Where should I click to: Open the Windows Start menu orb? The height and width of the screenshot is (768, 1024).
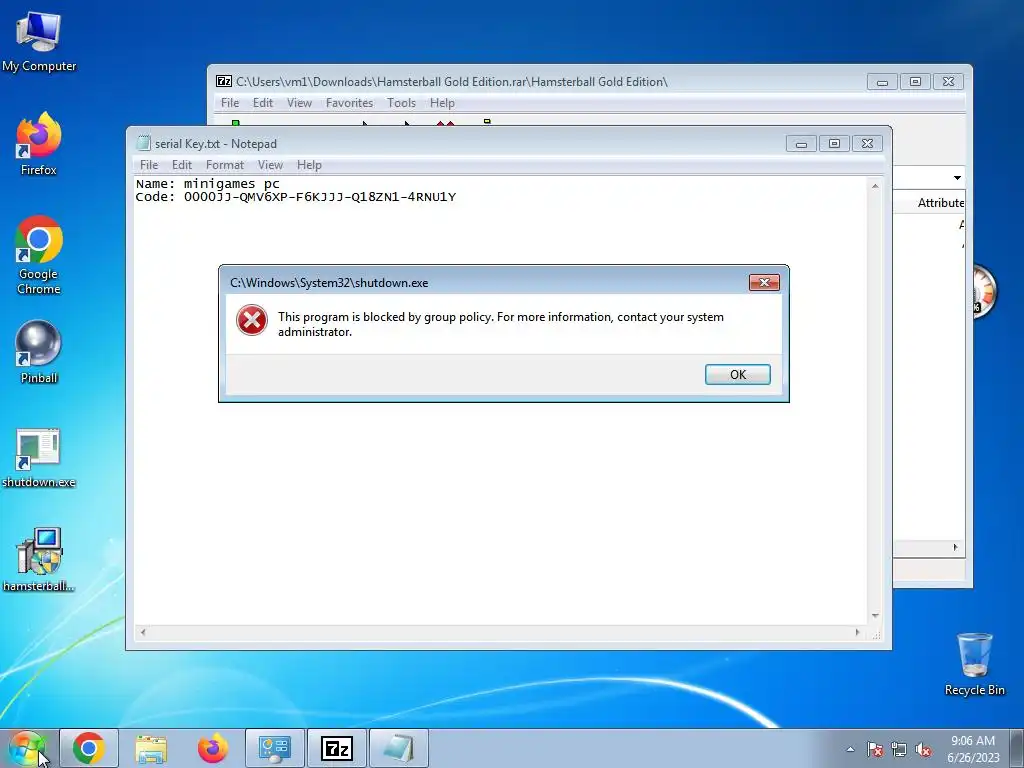[26, 748]
